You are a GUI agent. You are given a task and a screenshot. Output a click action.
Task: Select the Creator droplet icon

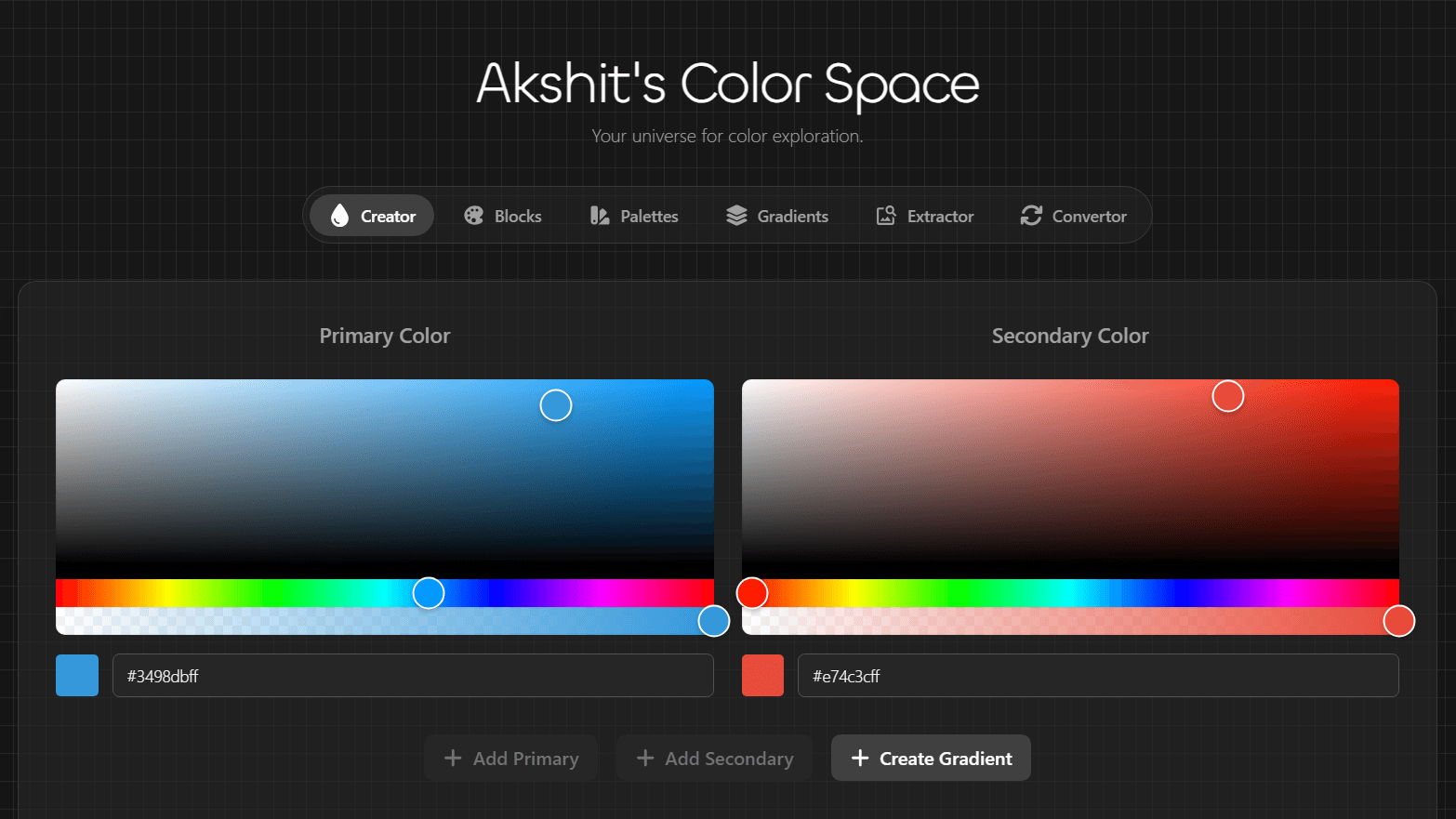pyautogui.click(x=341, y=215)
